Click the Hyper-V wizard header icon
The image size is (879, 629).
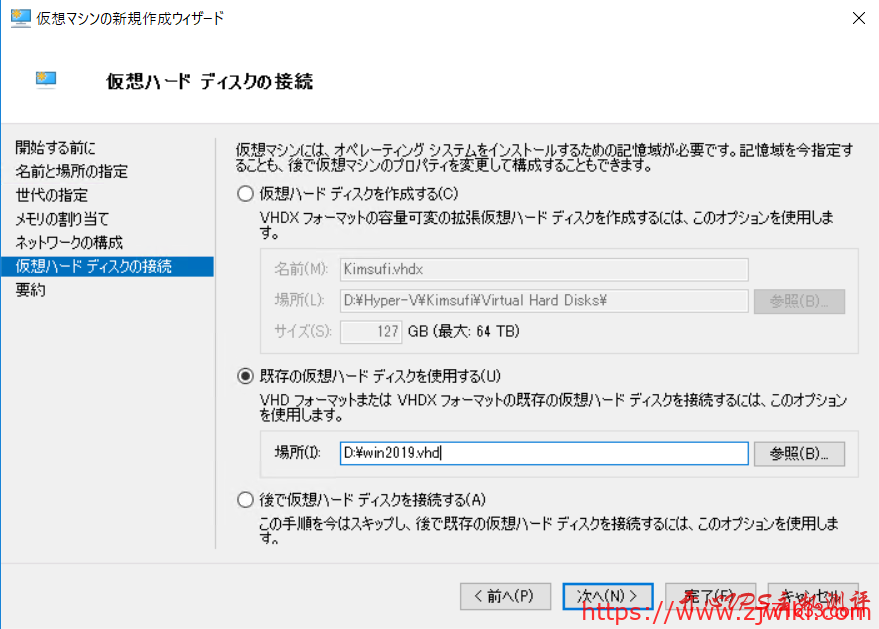tap(44, 79)
